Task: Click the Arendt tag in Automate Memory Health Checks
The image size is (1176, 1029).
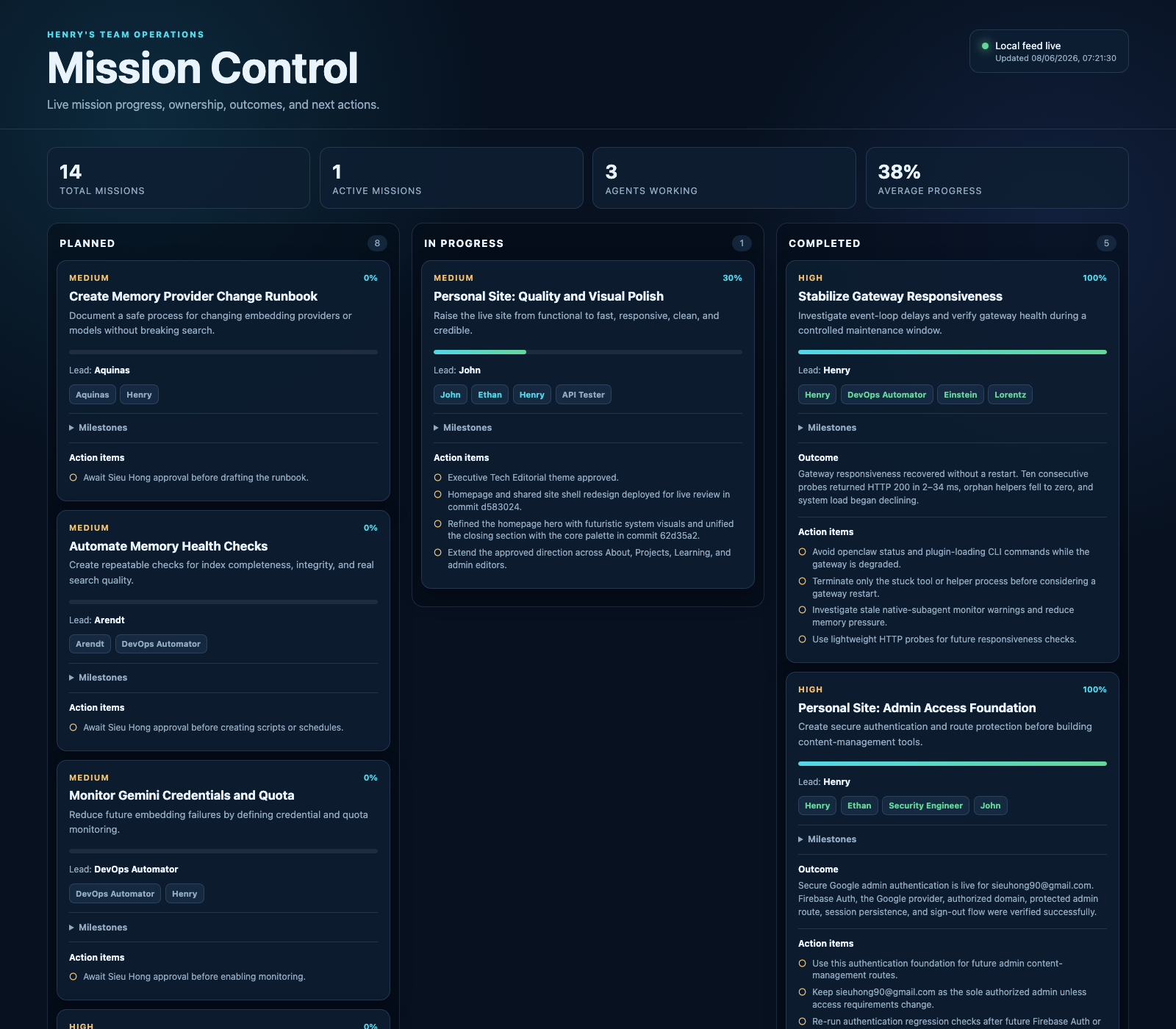Action: 90,644
